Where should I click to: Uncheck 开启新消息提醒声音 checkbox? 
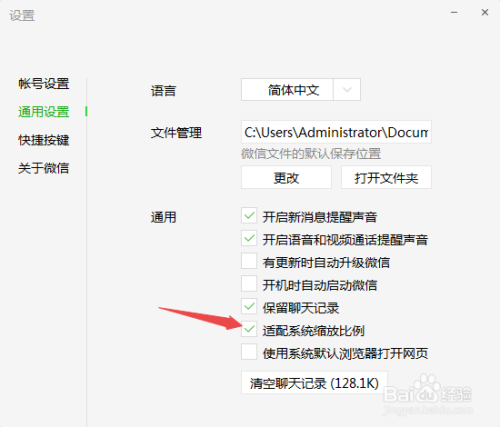[x=249, y=216]
